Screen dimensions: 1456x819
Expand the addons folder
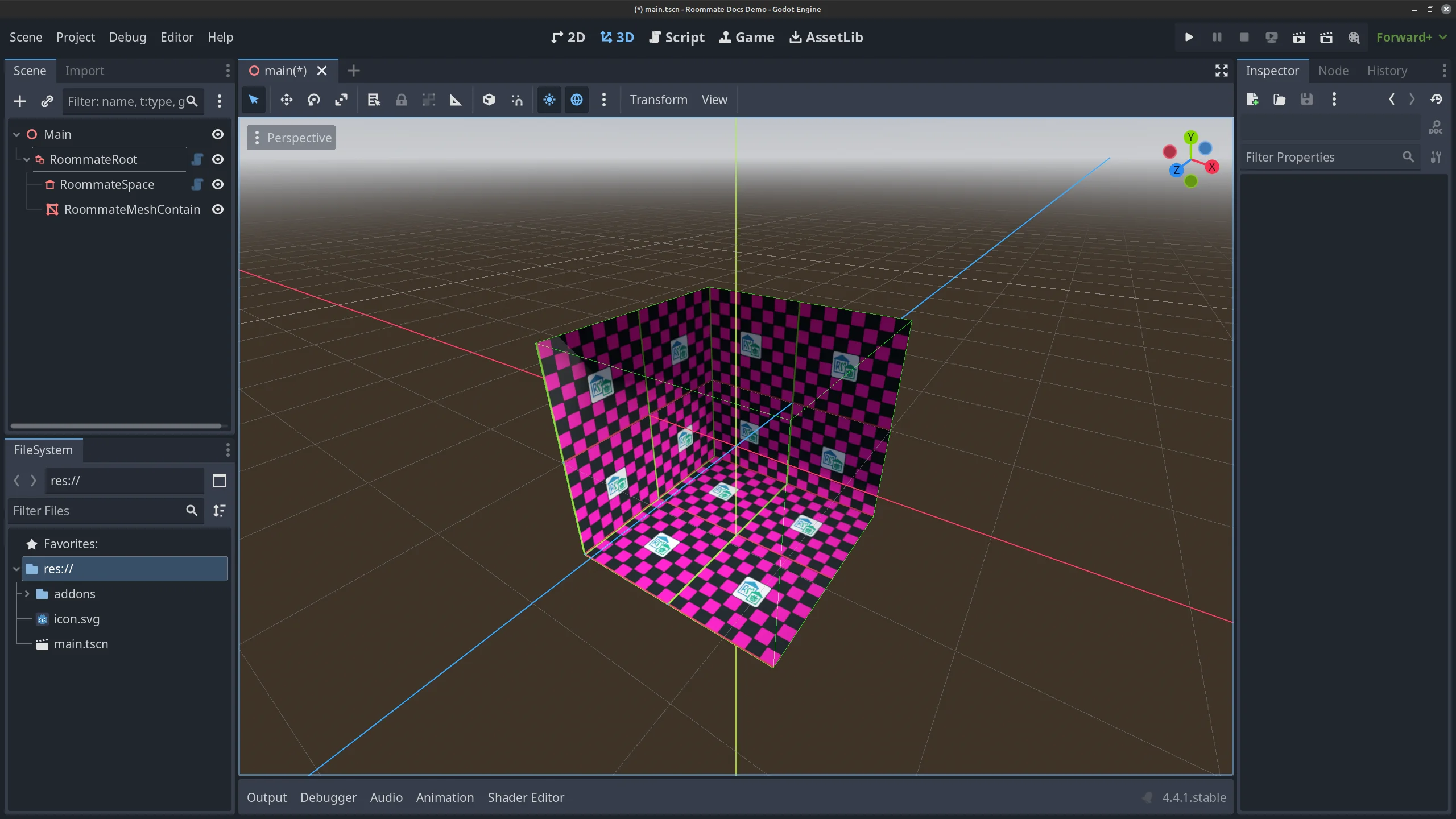27,594
